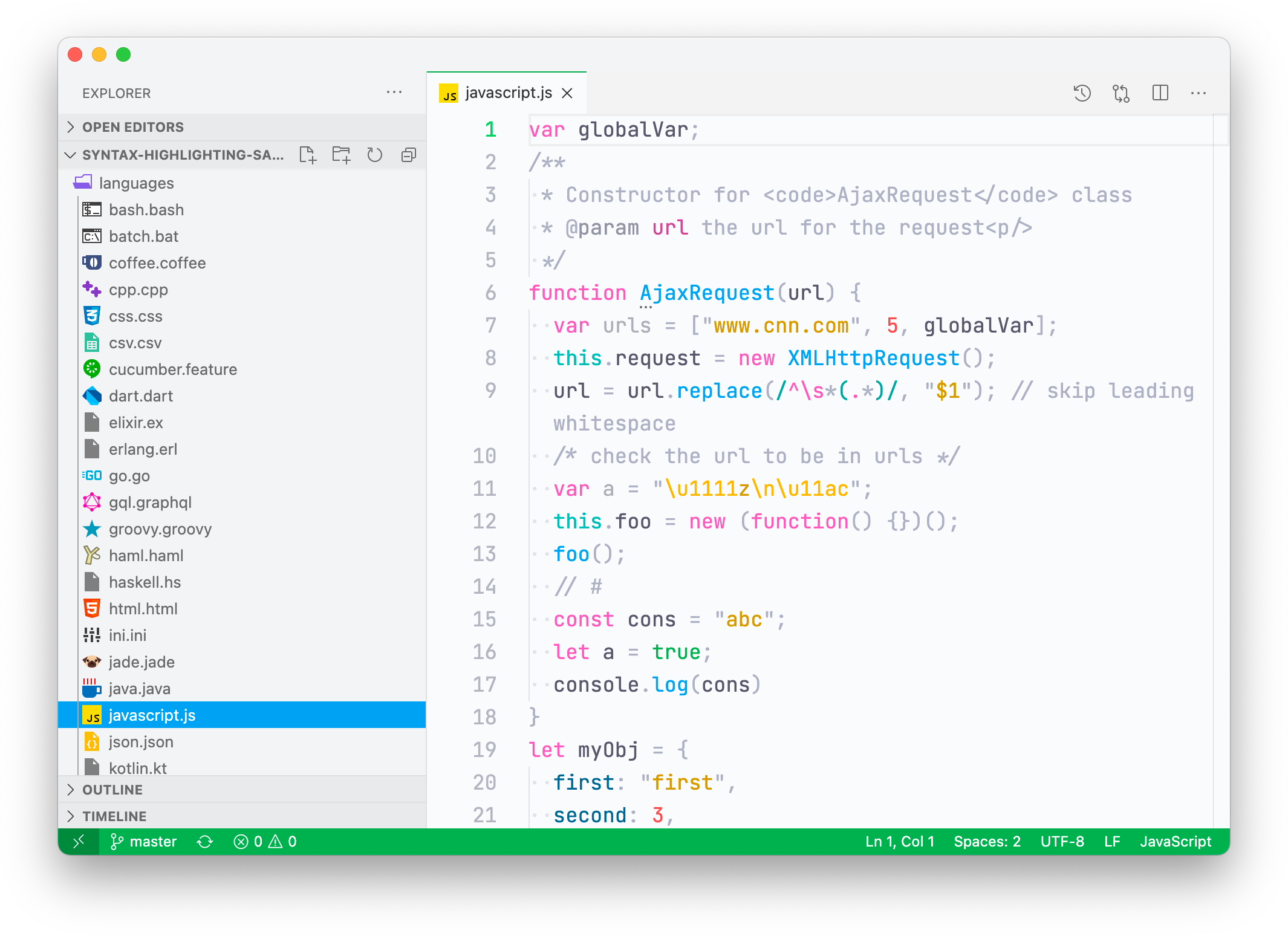Click the timeline/history icon in toolbar

tap(1082, 94)
